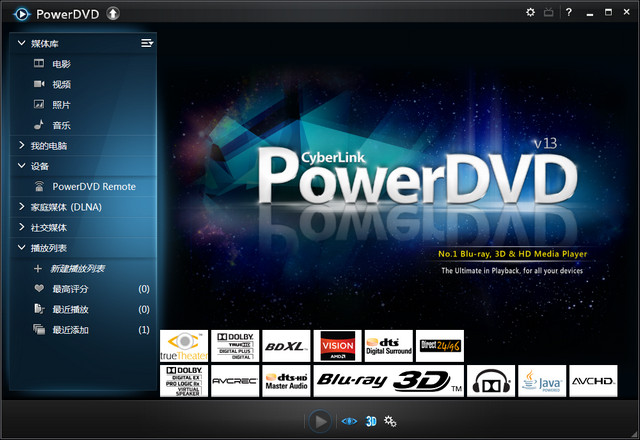This screenshot has height=440, width=640.
Task: Click the upgrade arrow icon beside PowerDVD title
Action: (113, 13)
